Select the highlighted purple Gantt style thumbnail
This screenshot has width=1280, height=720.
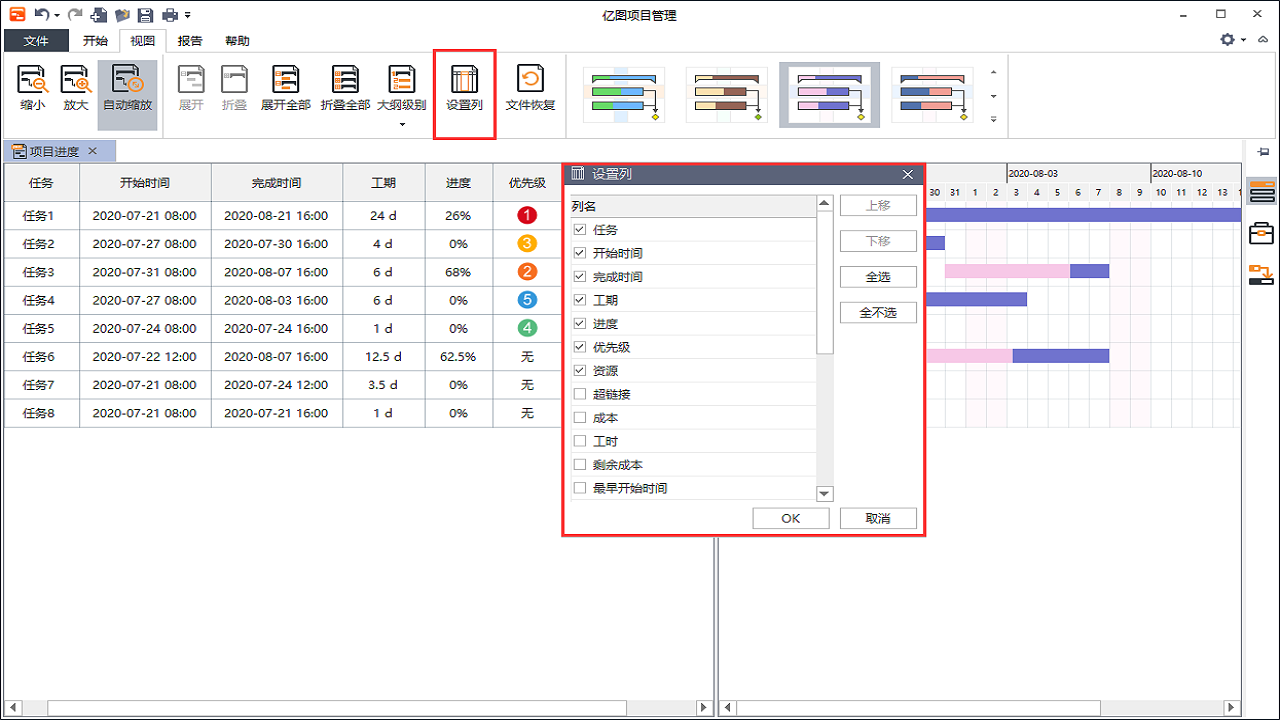[829, 94]
